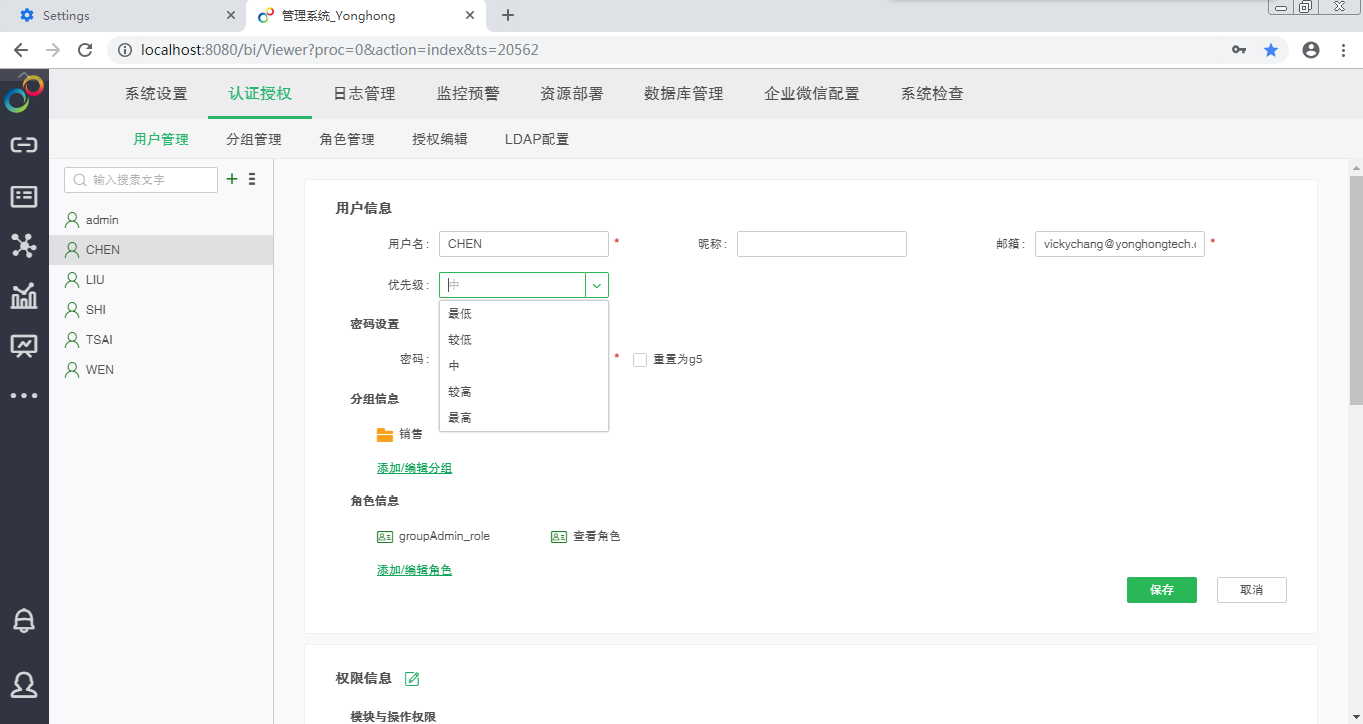Viewport: 1363px width, 724px height.
Task: Bookmark this page with the star icon
Action: click(x=1271, y=50)
